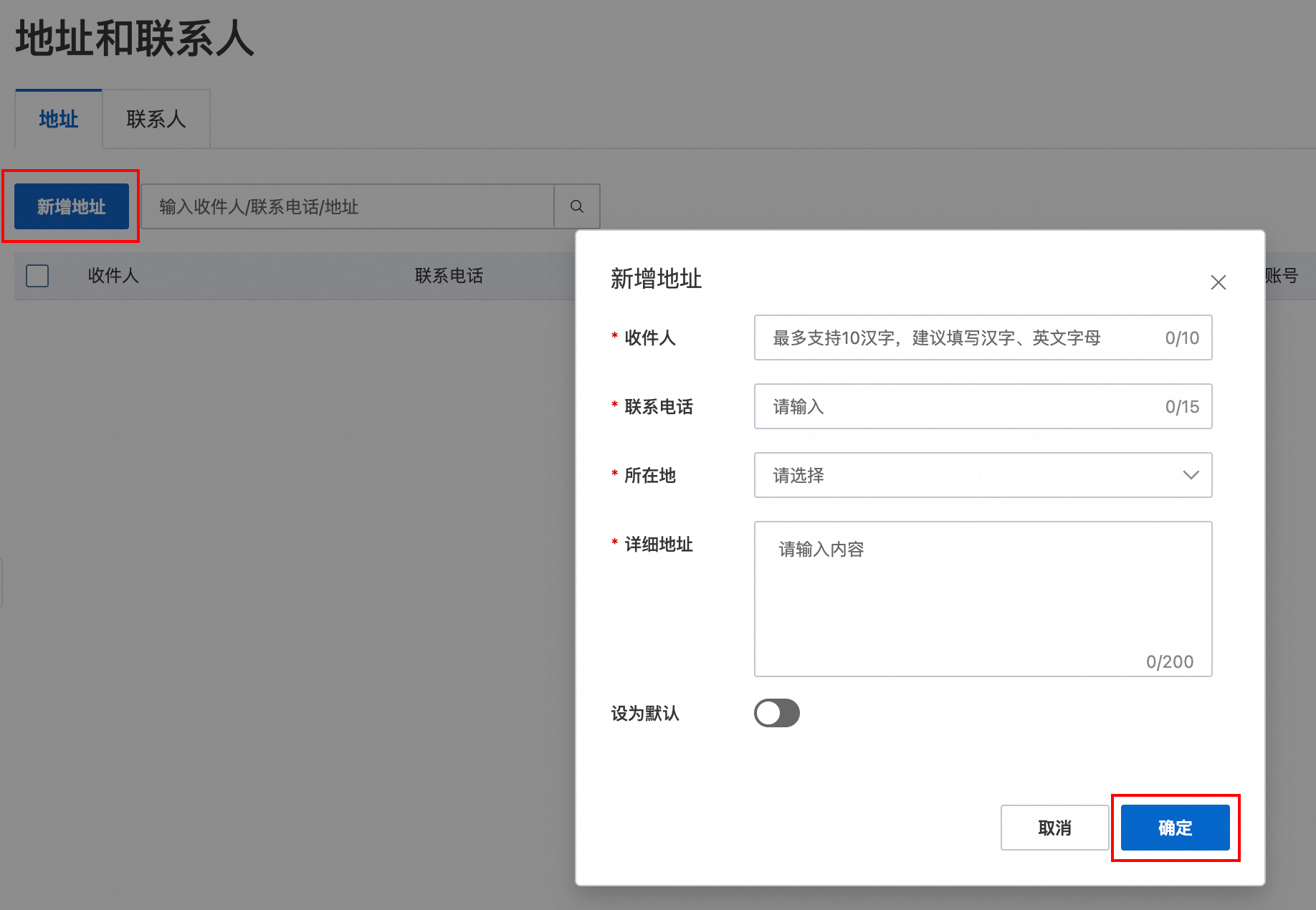The width and height of the screenshot is (1316, 910).
Task: Click the 所在地 field label
Action: point(650,476)
